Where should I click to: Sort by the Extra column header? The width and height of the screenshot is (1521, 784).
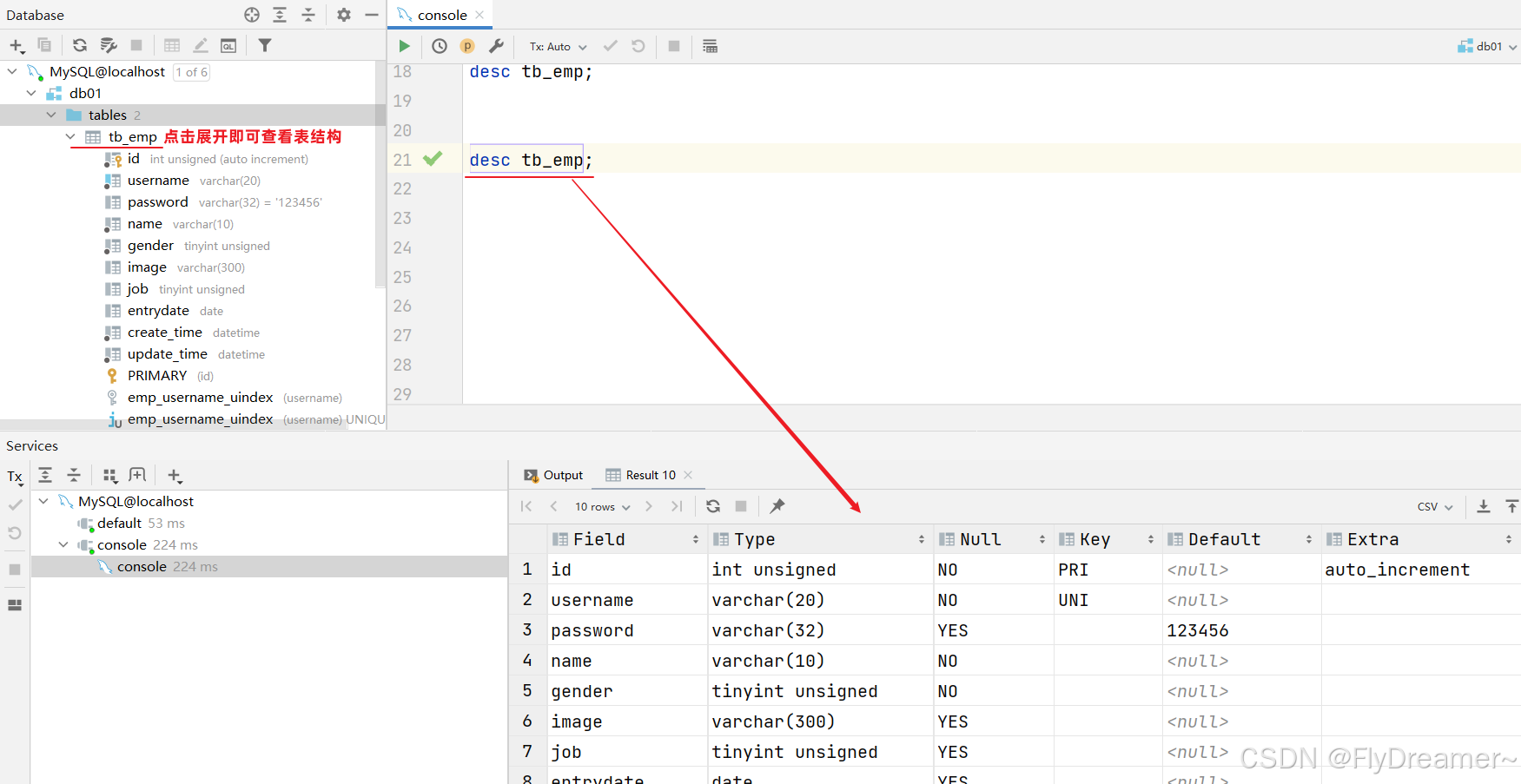click(x=1421, y=539)
